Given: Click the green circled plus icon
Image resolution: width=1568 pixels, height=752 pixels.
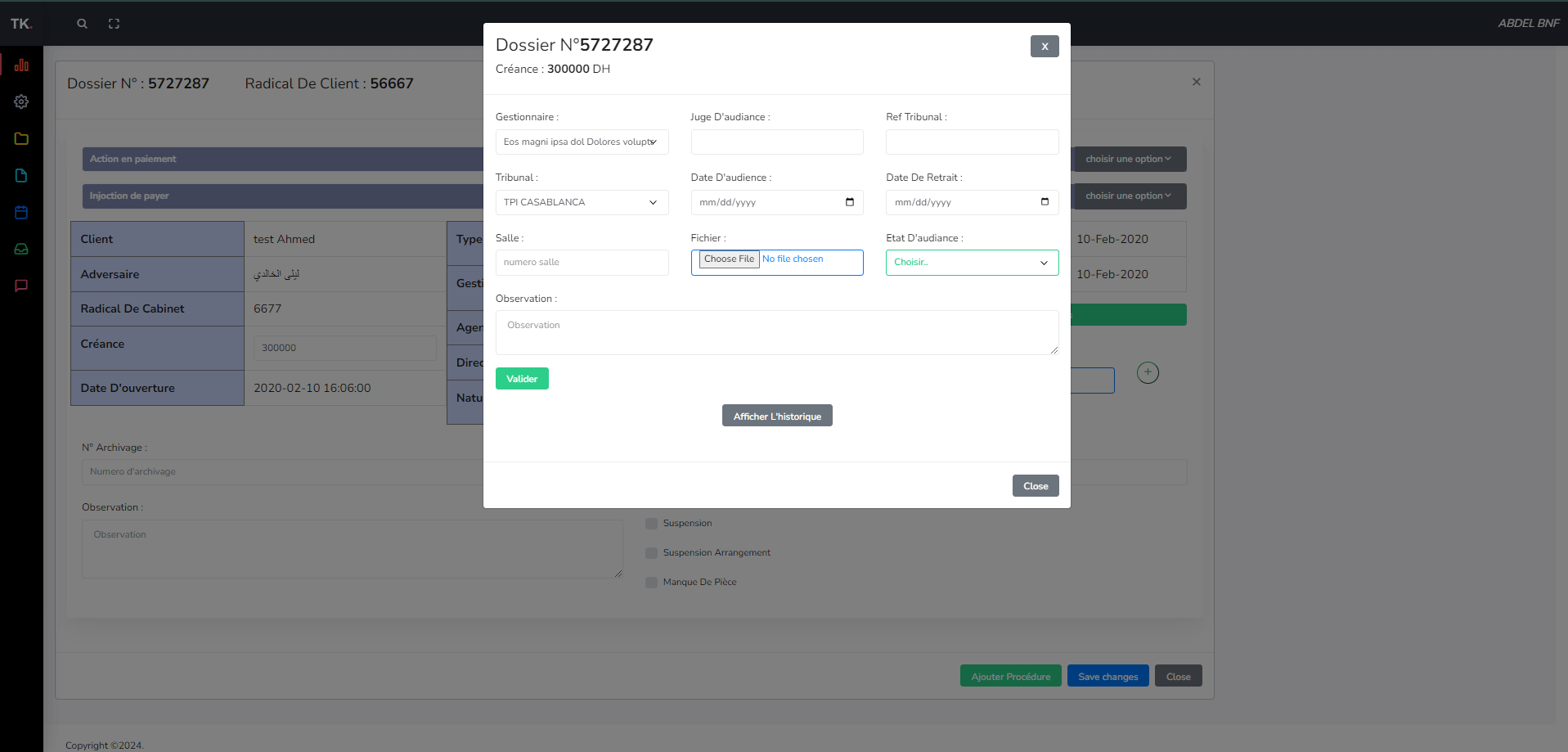Looking at the screenshot, I should pyautogui.click(x=1148, y=372).
